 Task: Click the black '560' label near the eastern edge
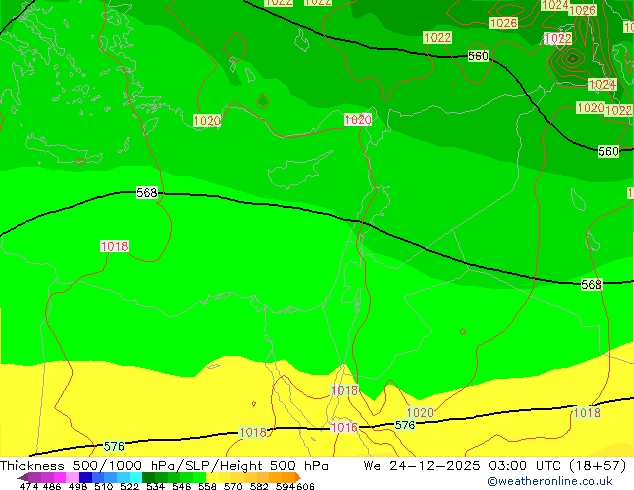tap(608, 152)
